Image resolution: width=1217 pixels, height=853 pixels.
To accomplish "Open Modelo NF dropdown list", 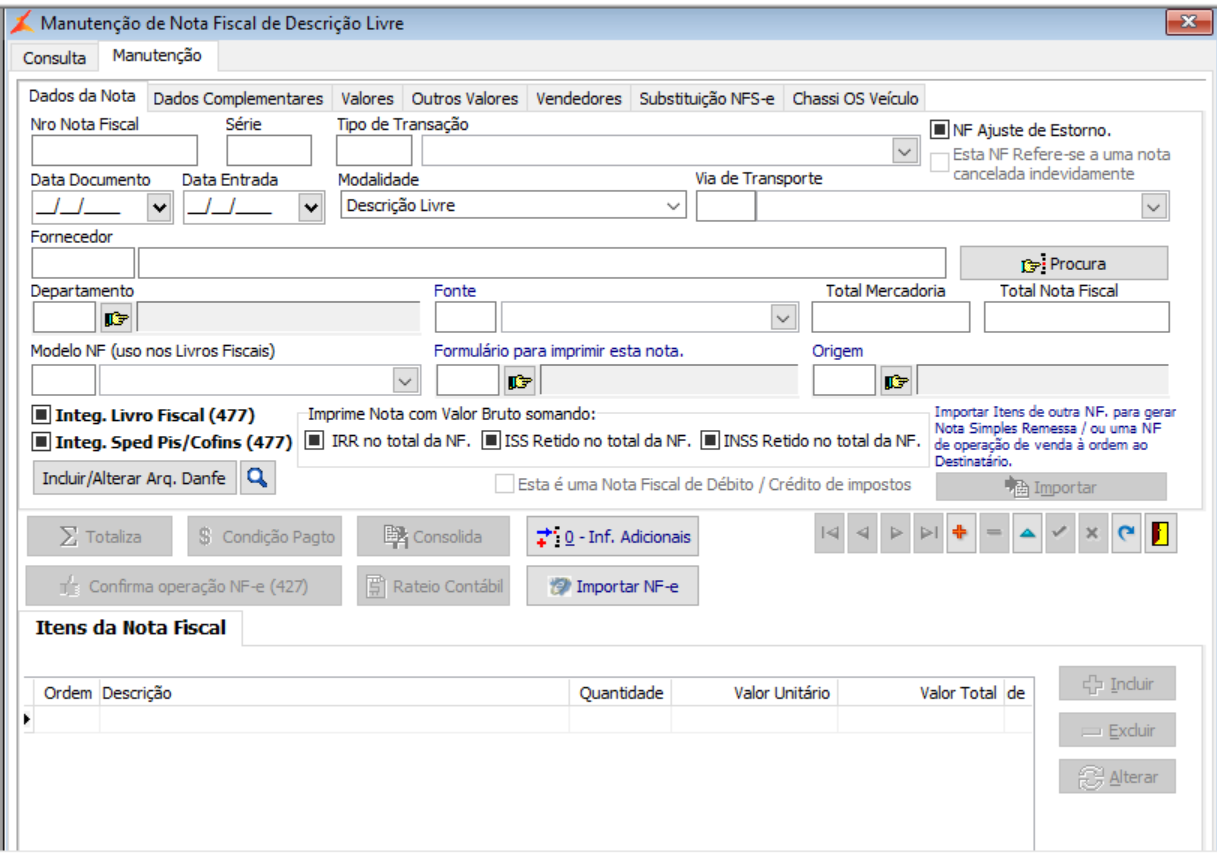I will (x=405, y=381).
